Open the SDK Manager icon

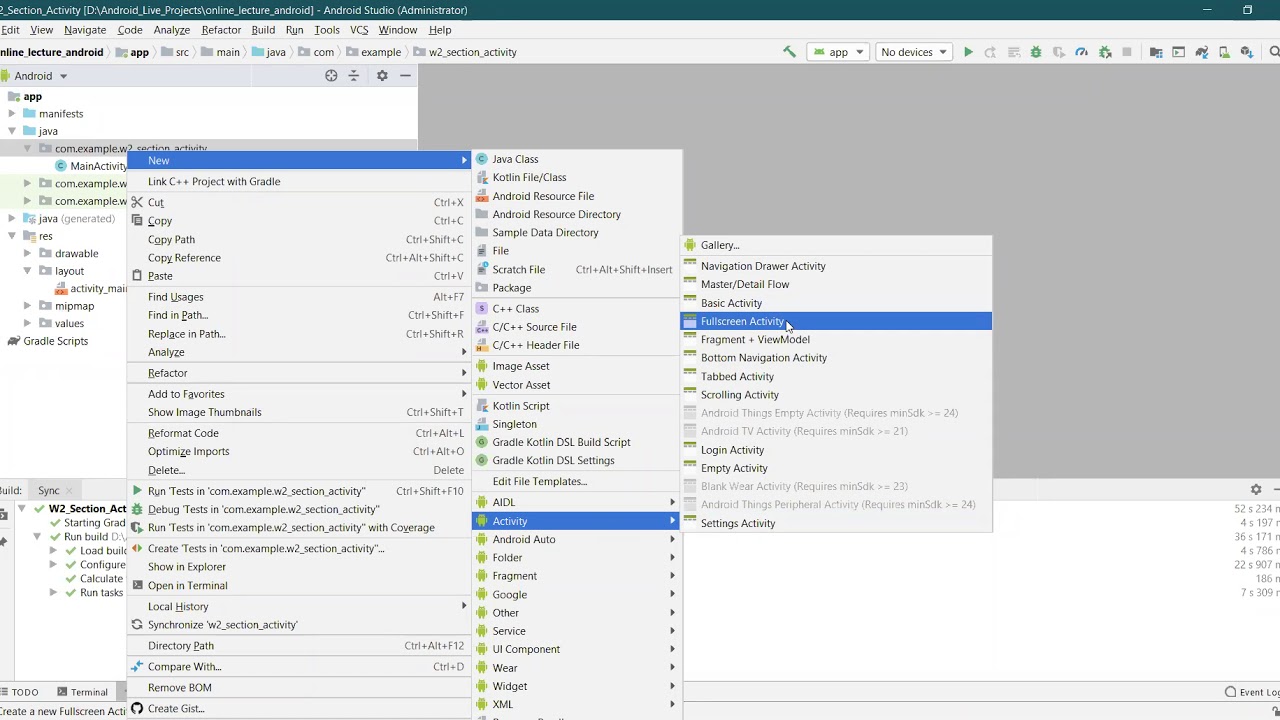(x=1246, y=52)
